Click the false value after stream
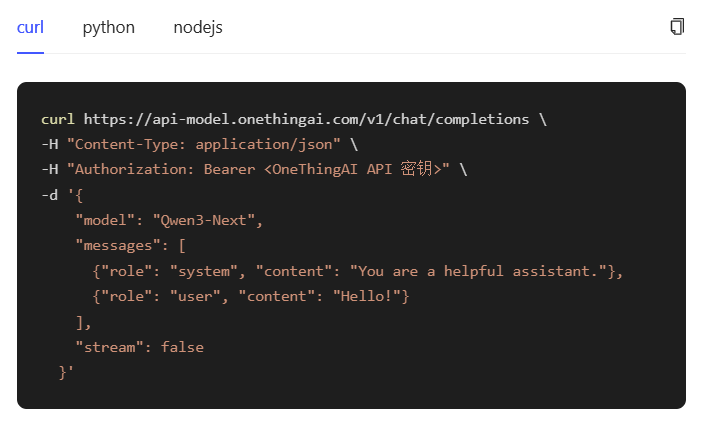The height and width of the screenshot is (429, 702). (182, 347)
